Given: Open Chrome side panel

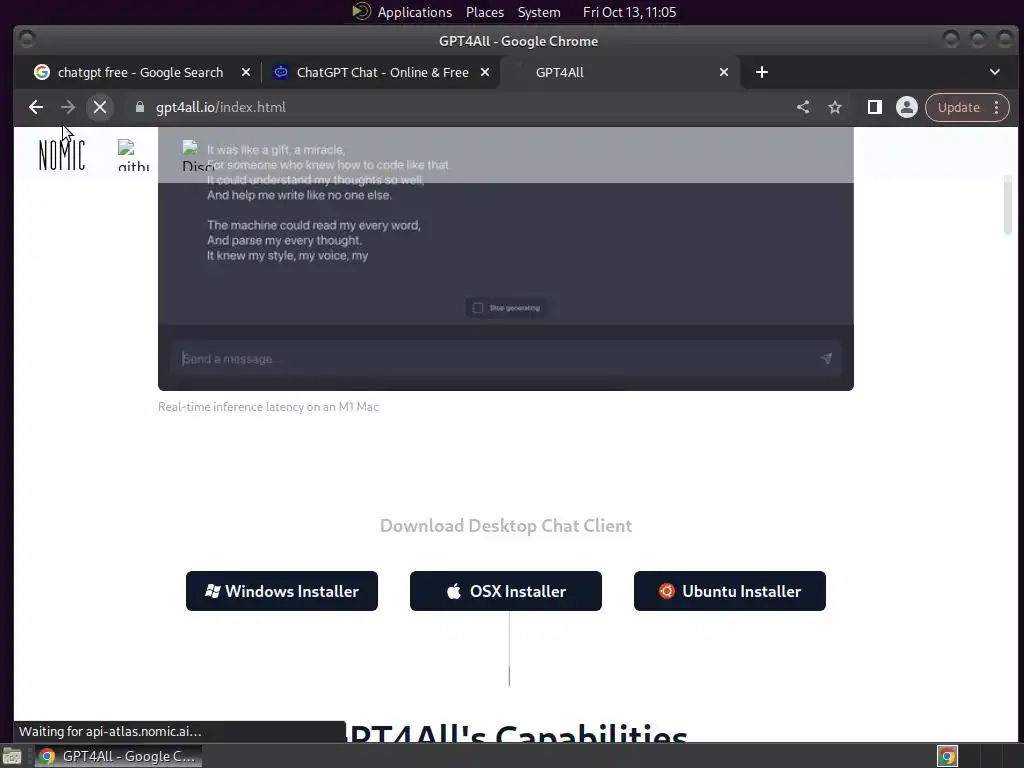Looking at the screenshot, I should click(874, 107).
